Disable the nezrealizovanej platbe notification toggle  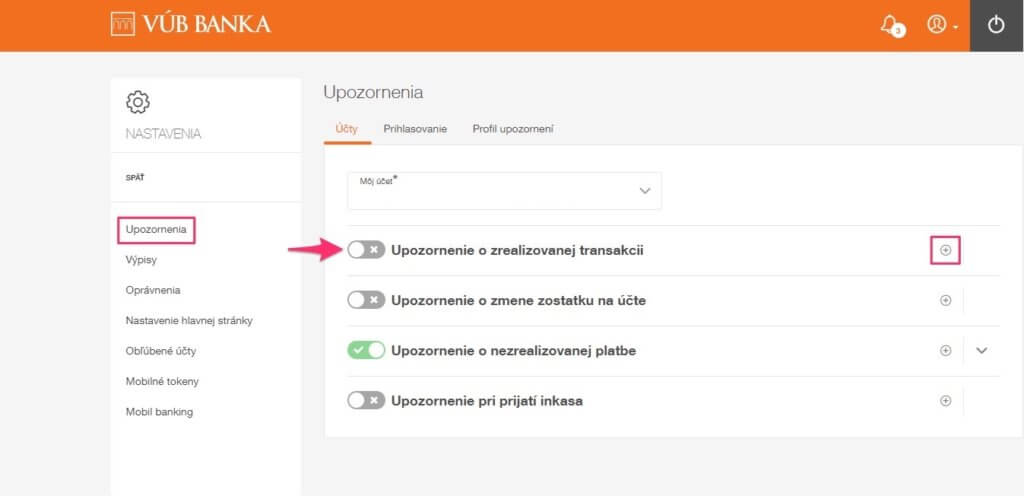coord(366,350)
